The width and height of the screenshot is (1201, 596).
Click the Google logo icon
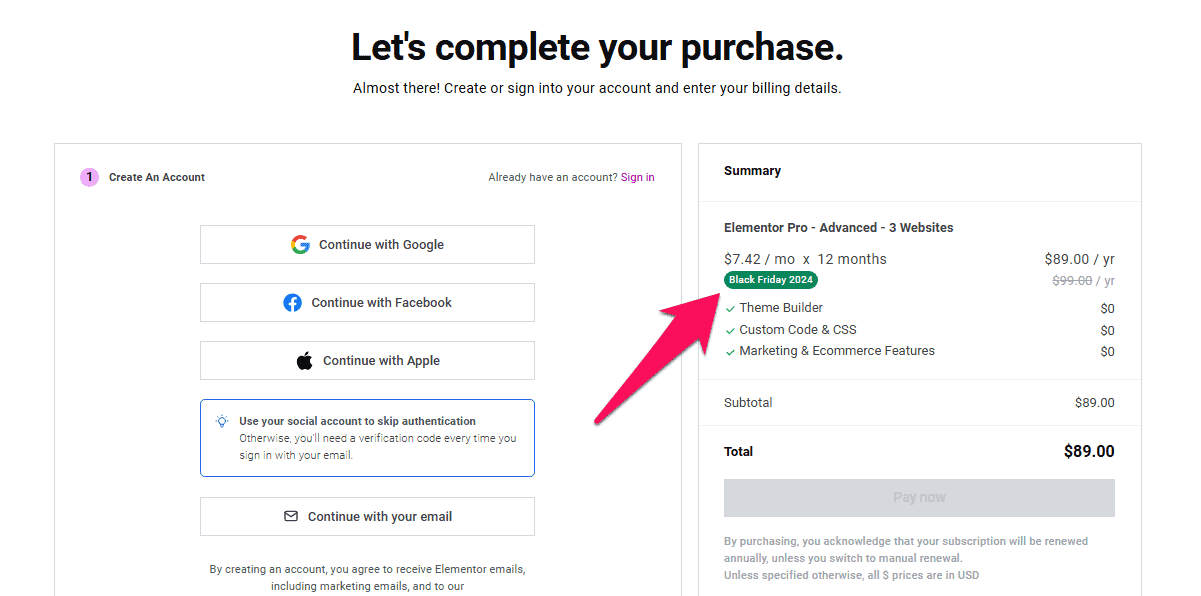pos(300,245)
